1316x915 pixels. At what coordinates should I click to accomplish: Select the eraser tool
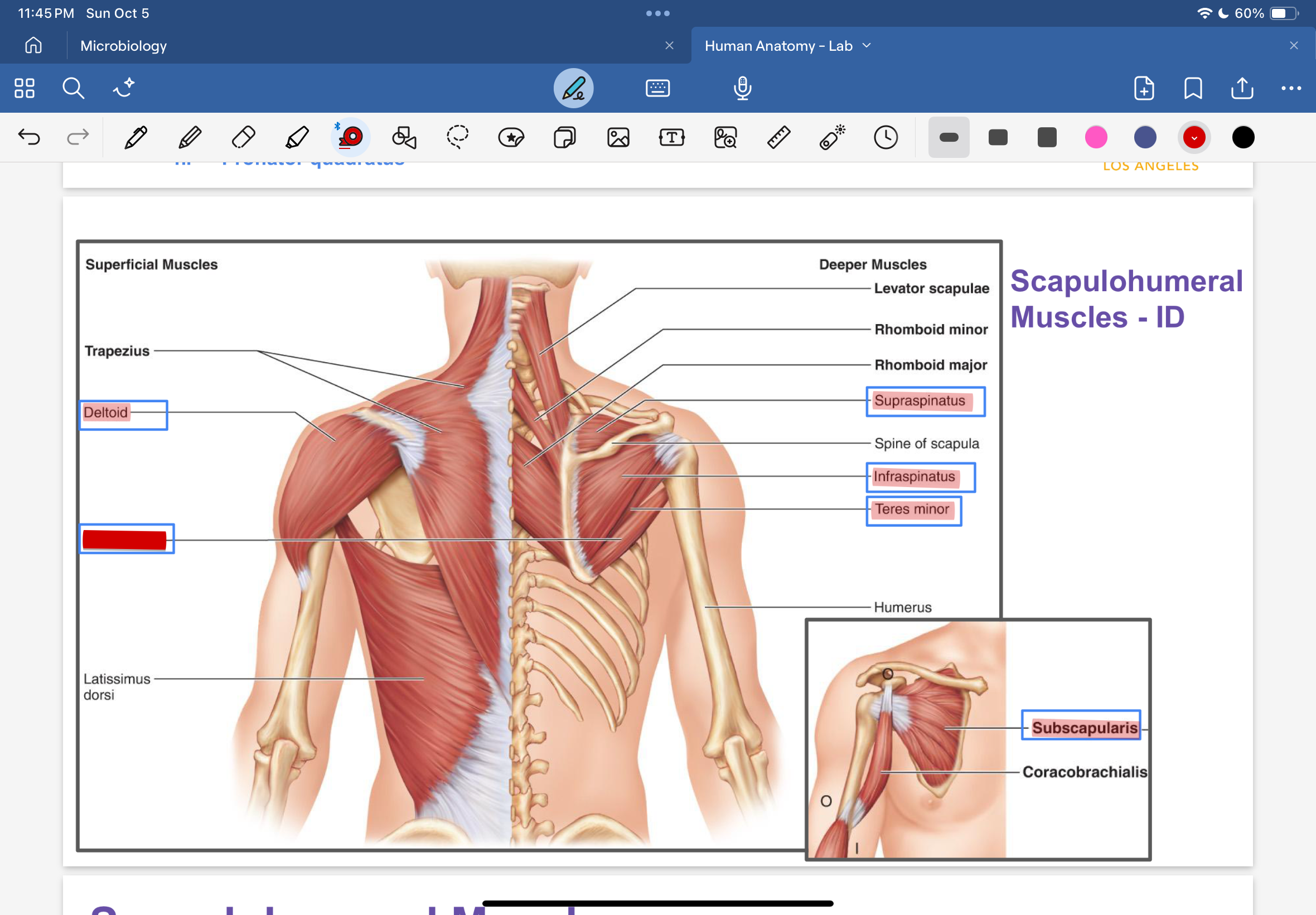click(x=243, y=138)
